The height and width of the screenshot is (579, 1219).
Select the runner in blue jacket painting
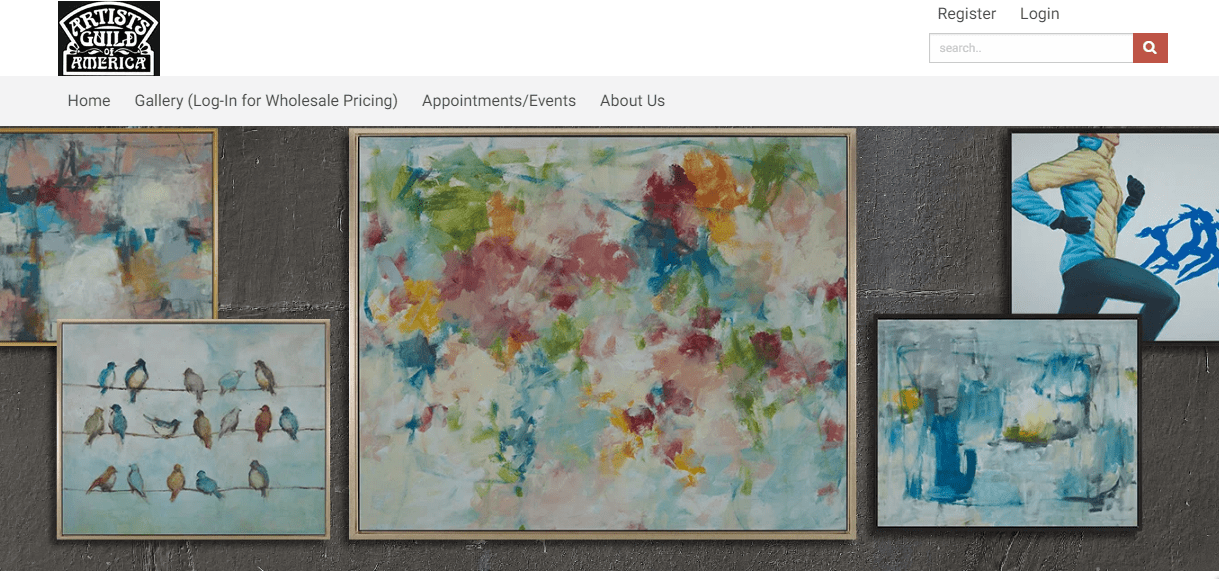click(1114, 233)
